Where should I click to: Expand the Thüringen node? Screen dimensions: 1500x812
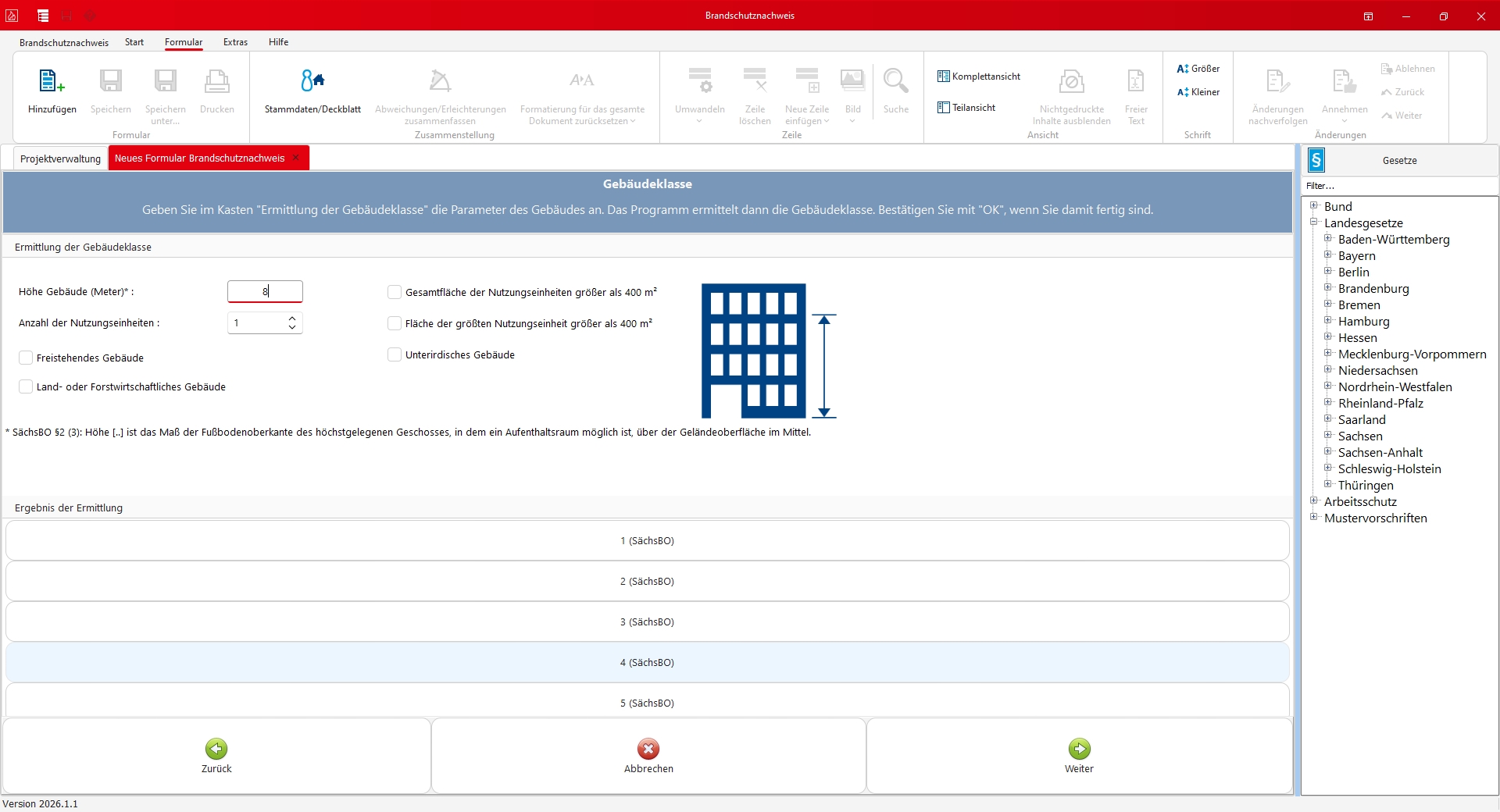click(1327, 484)
